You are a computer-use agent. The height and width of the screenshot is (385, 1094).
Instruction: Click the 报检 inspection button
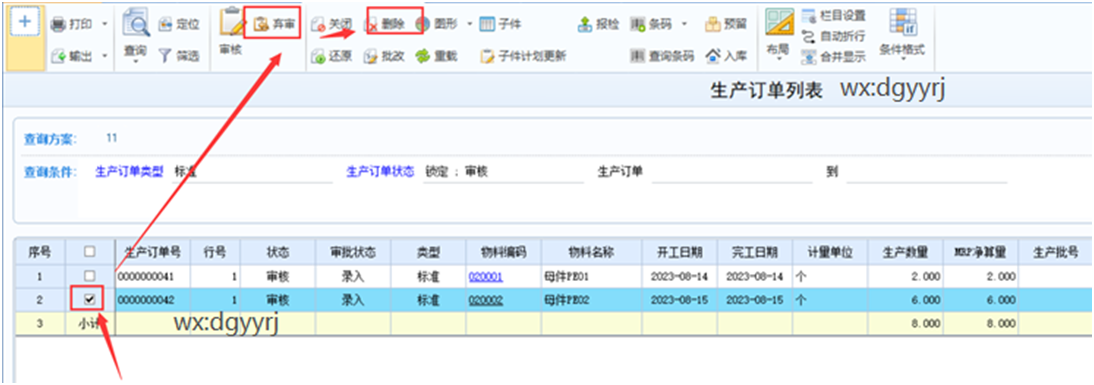coord(599,24)
